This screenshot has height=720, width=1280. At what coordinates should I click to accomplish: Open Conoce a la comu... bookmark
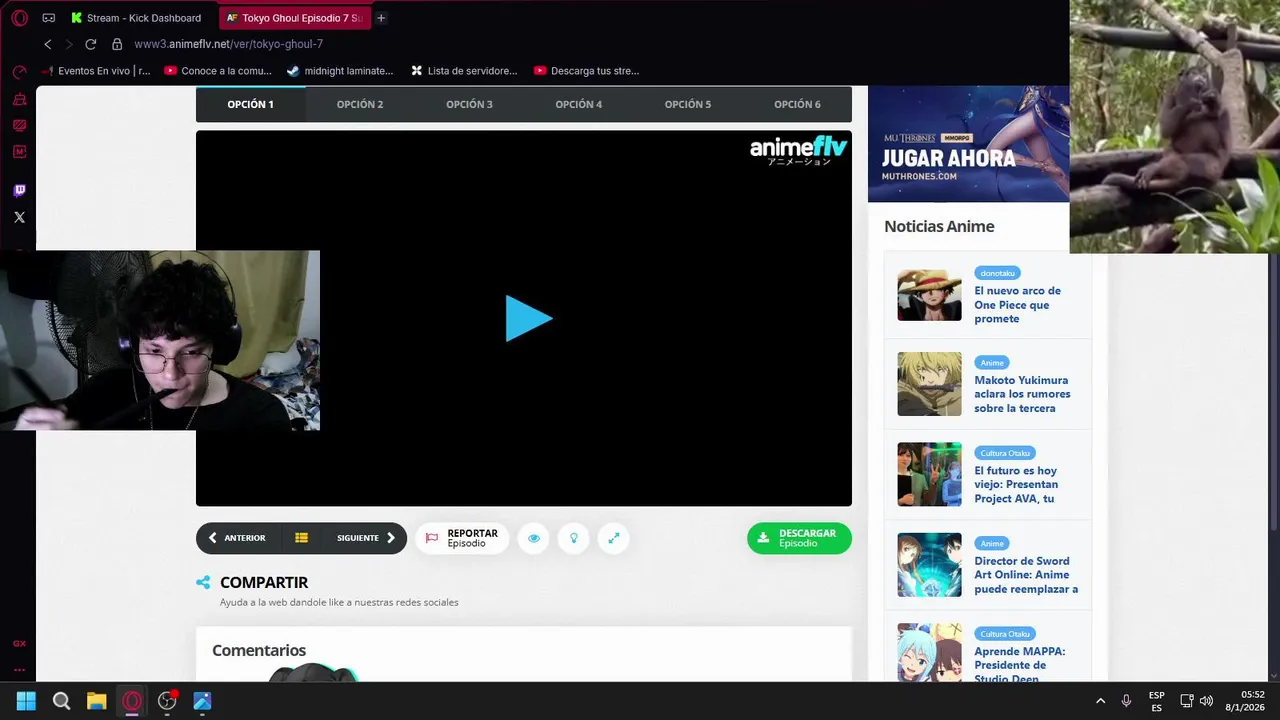click(218, 71)
